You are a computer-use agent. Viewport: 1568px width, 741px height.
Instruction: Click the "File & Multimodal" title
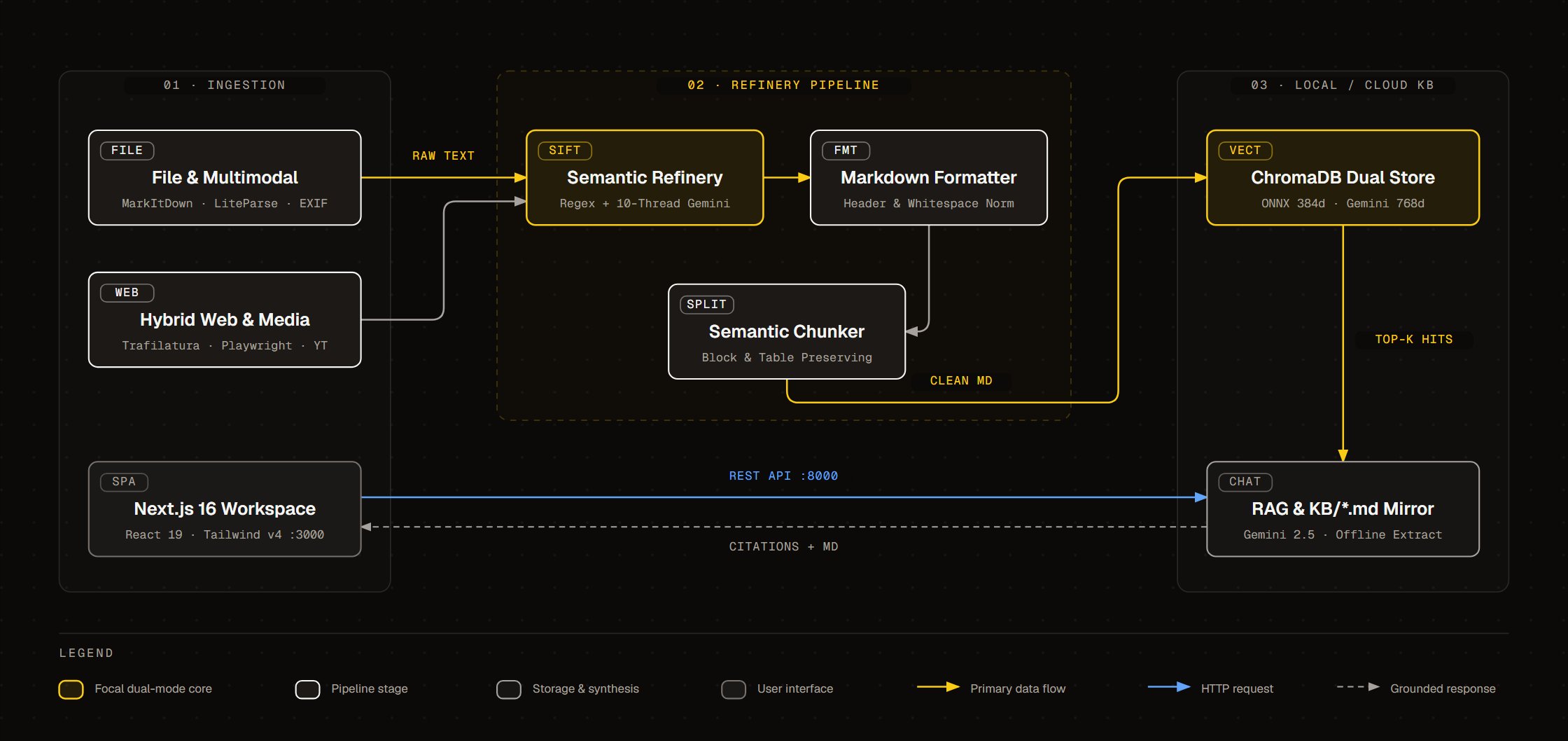(x=225, y=178)
